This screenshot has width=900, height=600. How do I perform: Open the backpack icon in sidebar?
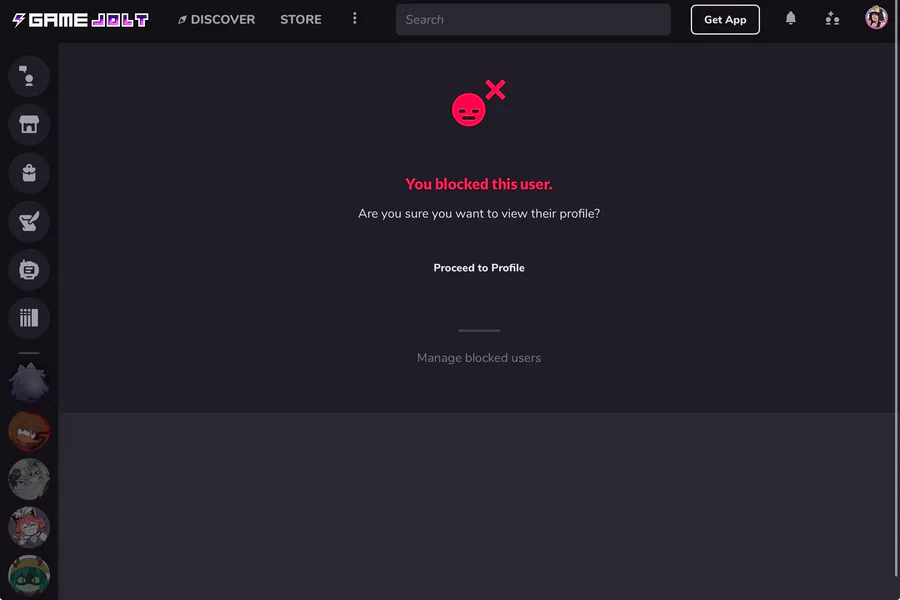pyautogui.click(x=29, y=173)
